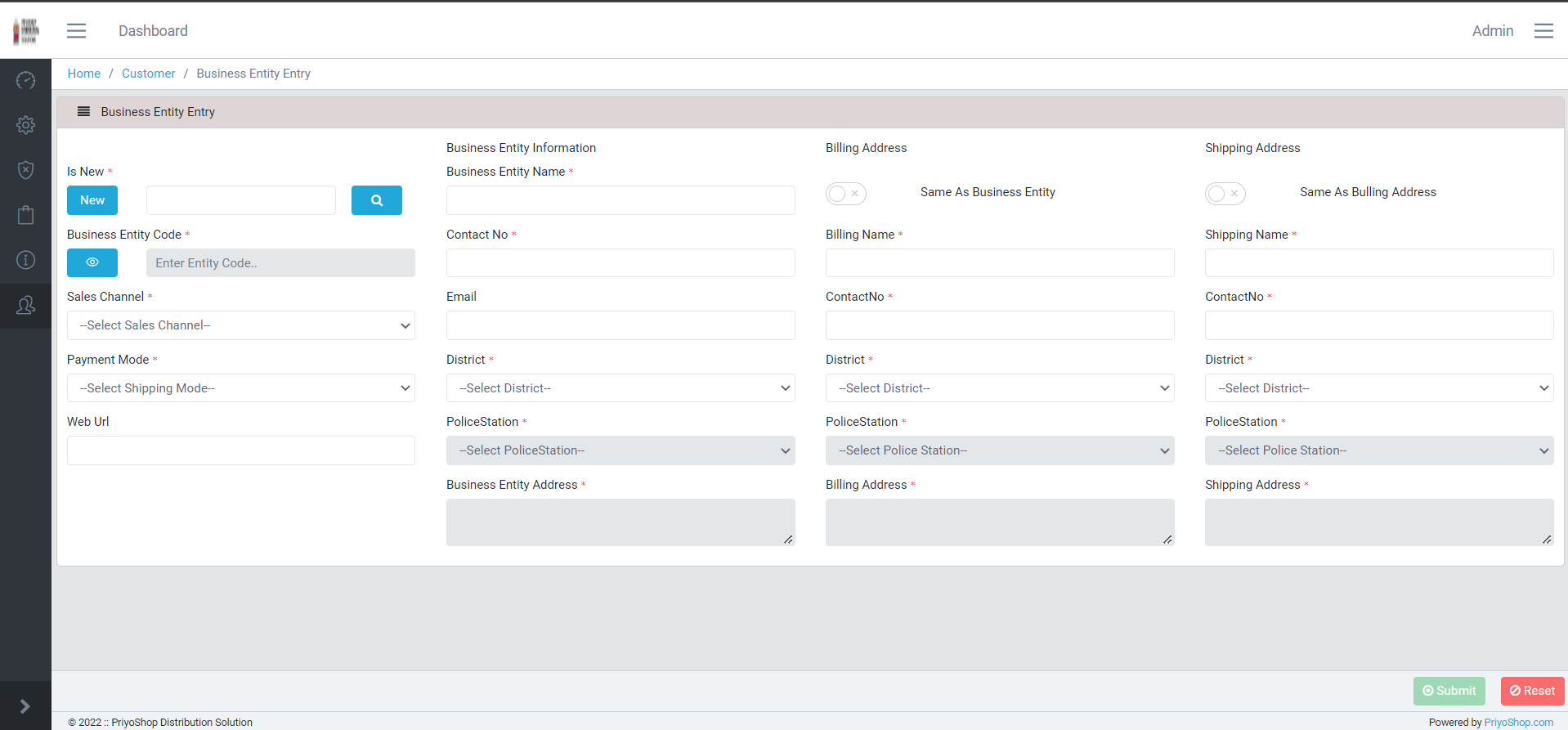Open the info circle sidebar icon
The height and width of the screenshot is (730, 1568).
click(25, 260)
